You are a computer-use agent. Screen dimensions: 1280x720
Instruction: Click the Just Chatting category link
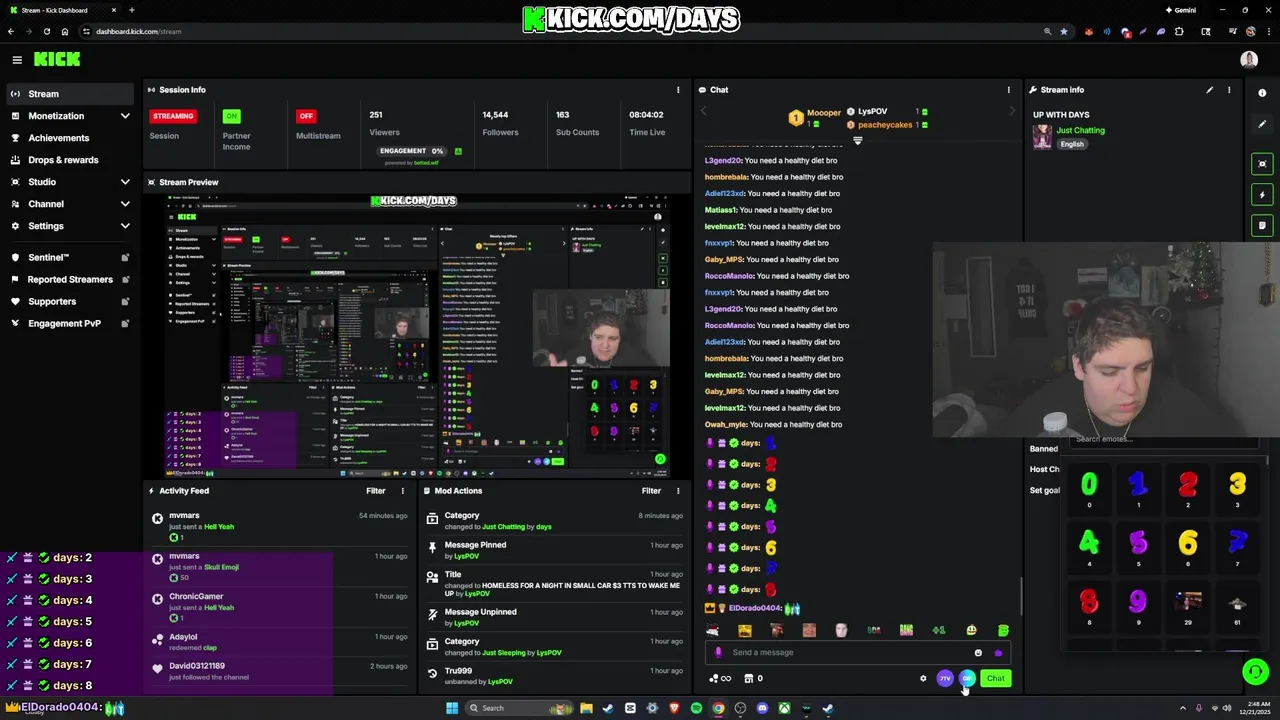(1080, 131)
